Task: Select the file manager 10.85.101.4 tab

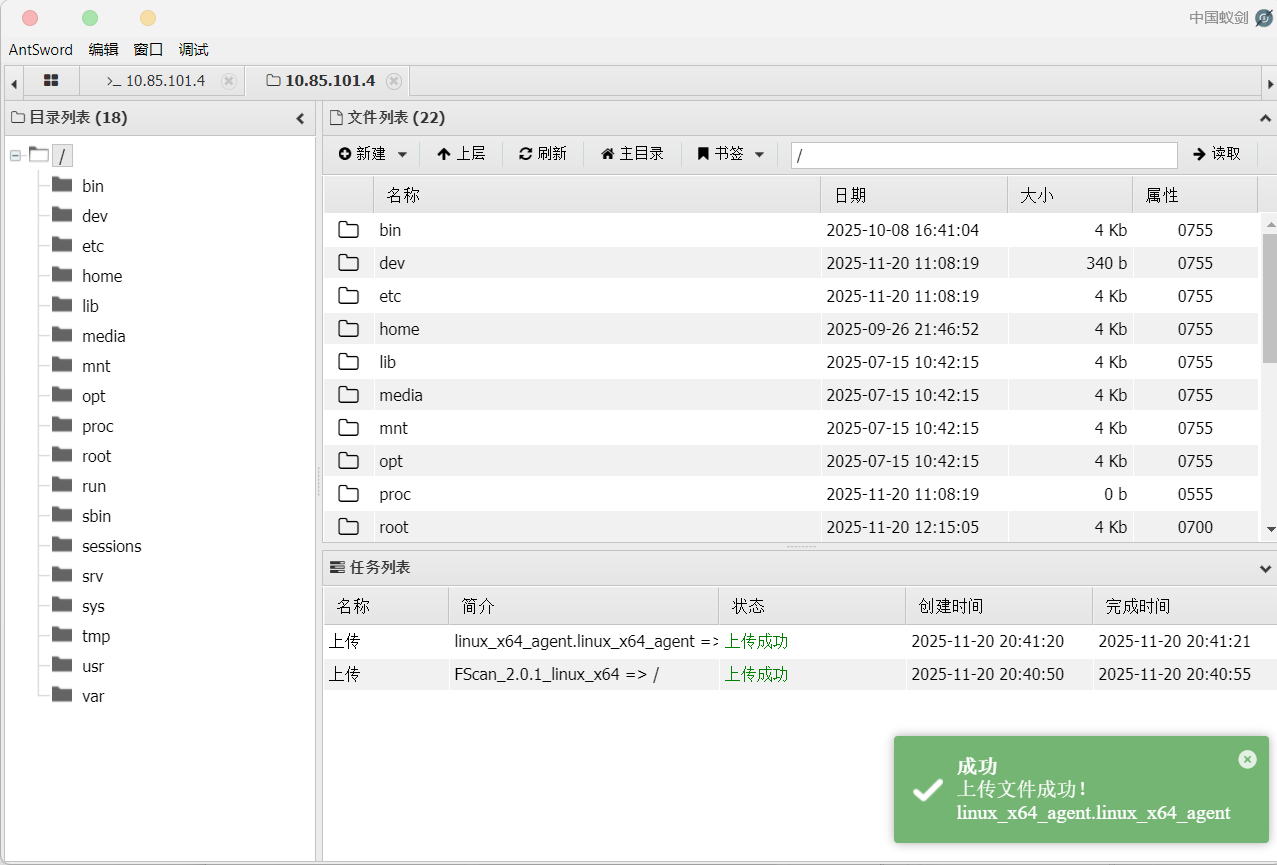Action: click(320, 81)
